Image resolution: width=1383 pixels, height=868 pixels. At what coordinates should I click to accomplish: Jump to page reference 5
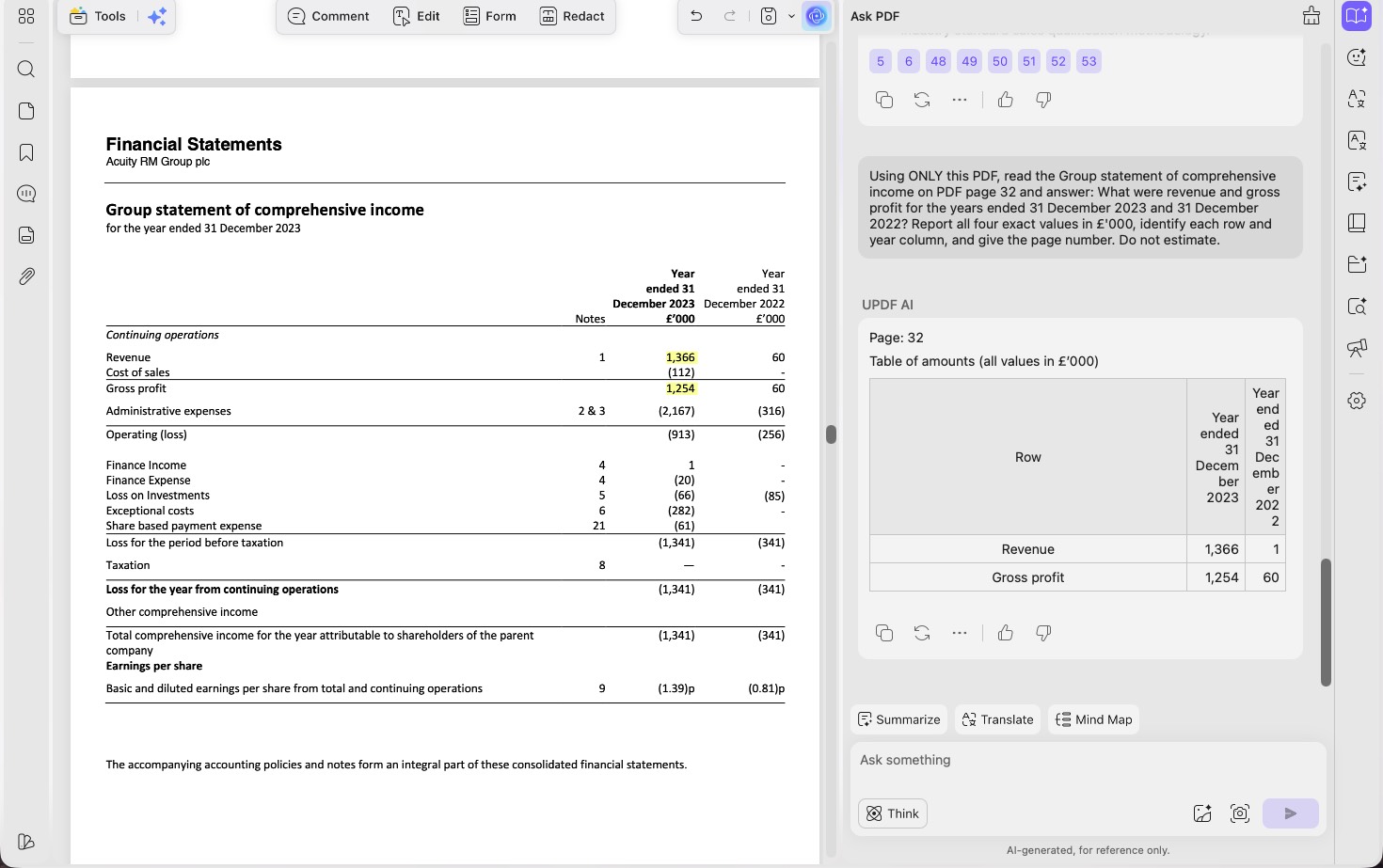pyautogui.click(x=881, y=61)
